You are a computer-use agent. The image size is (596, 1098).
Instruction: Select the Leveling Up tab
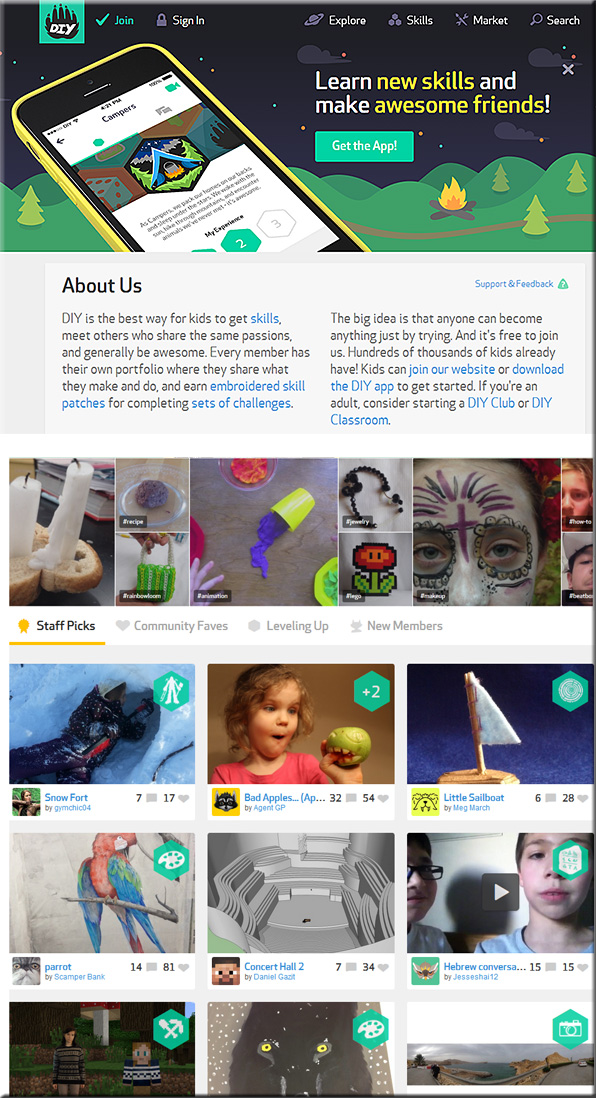pos(288,626)
